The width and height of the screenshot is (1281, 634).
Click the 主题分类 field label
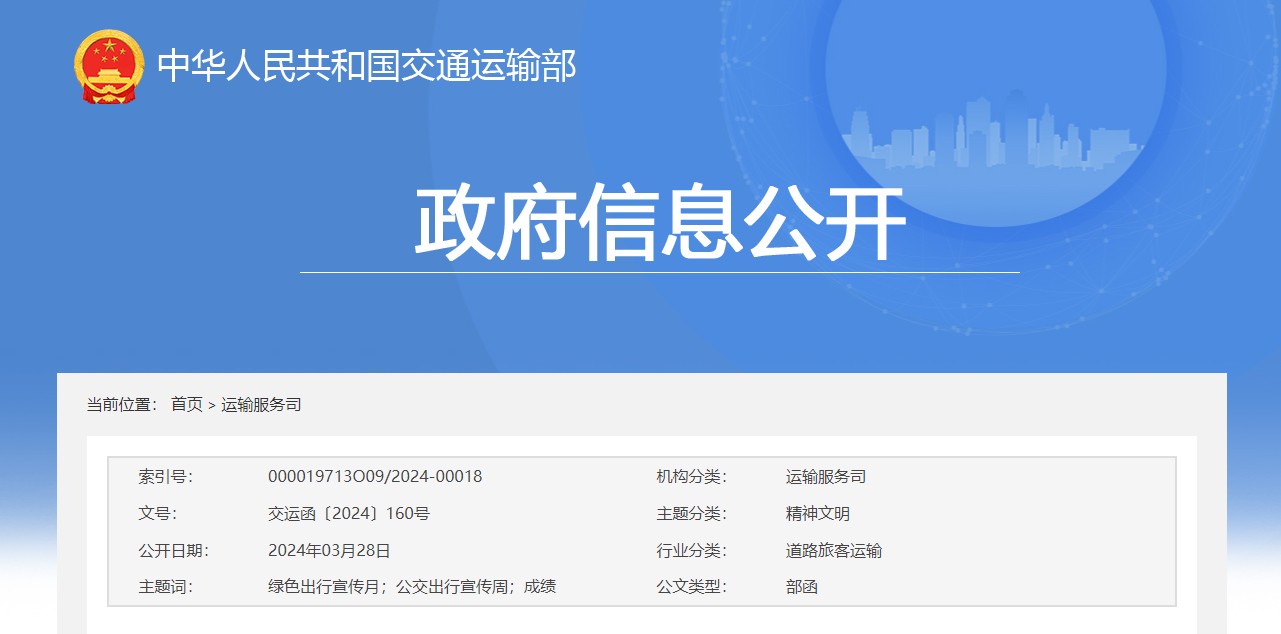point(691,513)
